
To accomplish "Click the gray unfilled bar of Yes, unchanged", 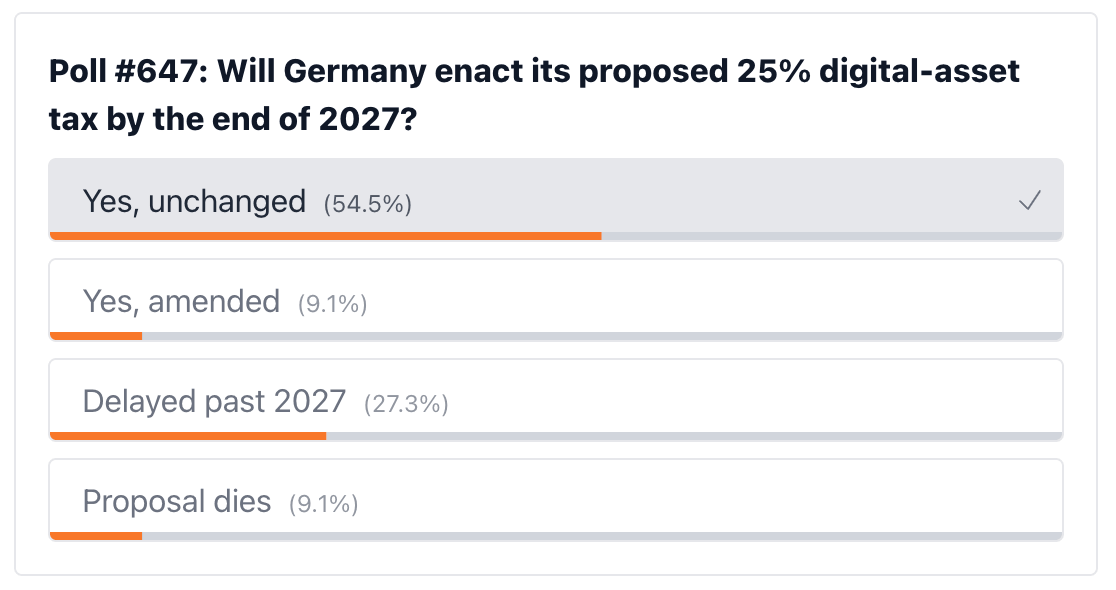I will [832, 236].
